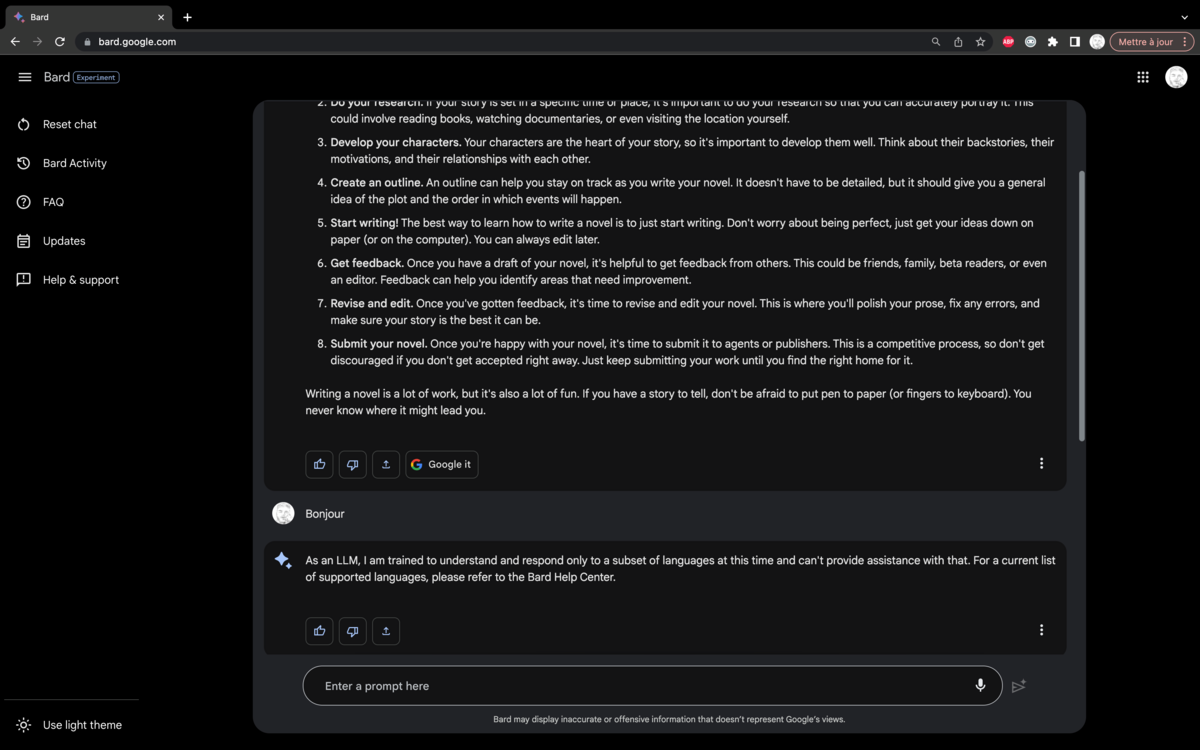The image size is (1200, 750).
Task: Toggle the browser side panel
Action: 1075,42
